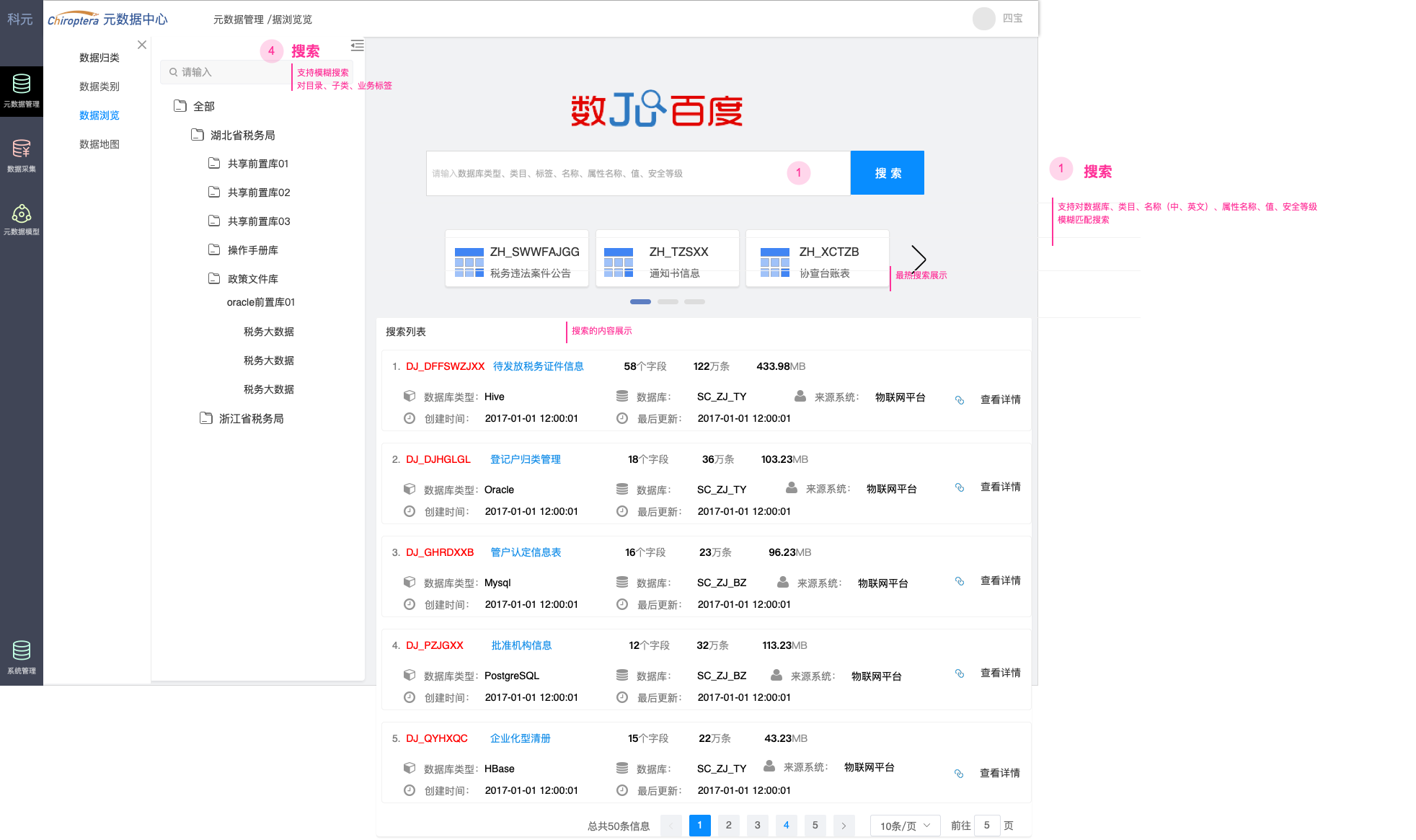Screen dimensions: 1416x840
Task: Show next hot search cards arrow
Action: (x=919, y=258)
